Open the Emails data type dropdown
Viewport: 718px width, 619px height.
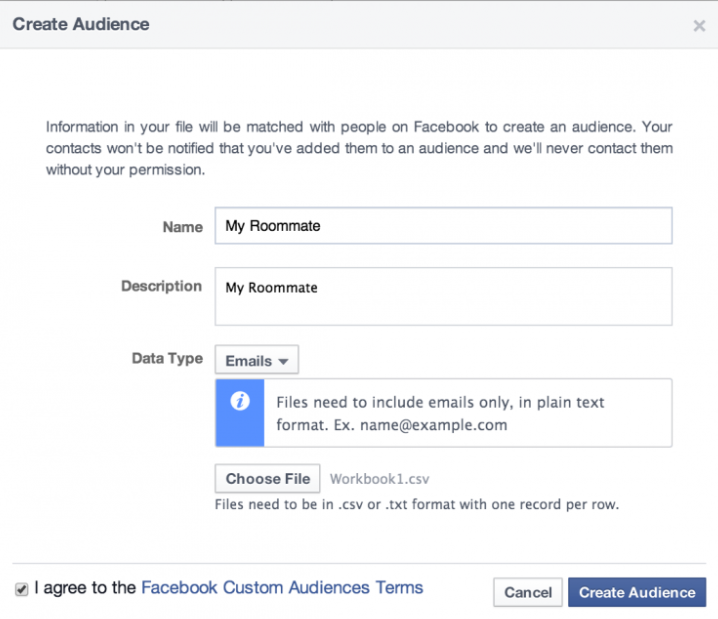click(x=256, y=360)
